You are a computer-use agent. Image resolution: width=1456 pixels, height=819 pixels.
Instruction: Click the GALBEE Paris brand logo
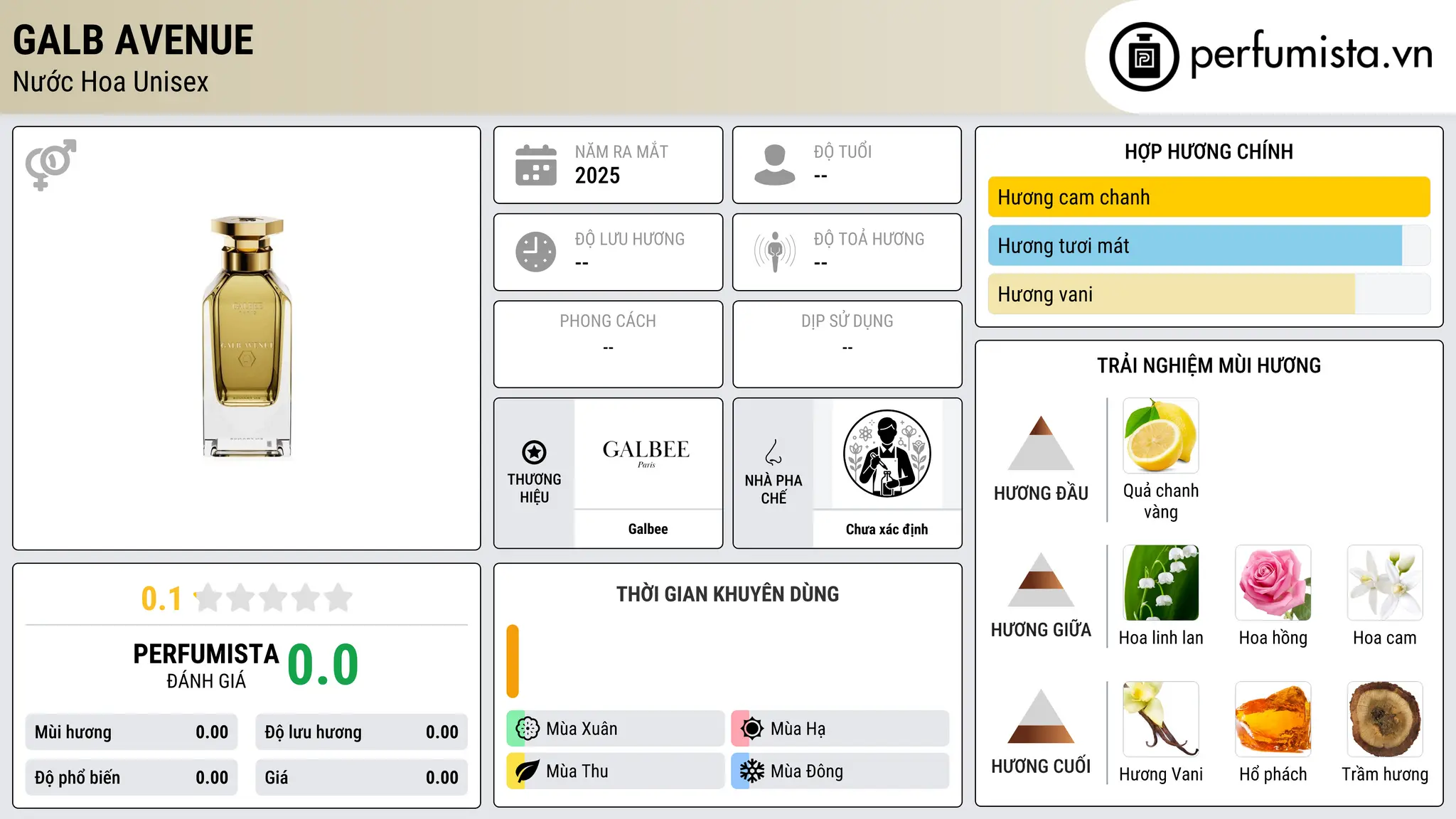tap(646, 453)
